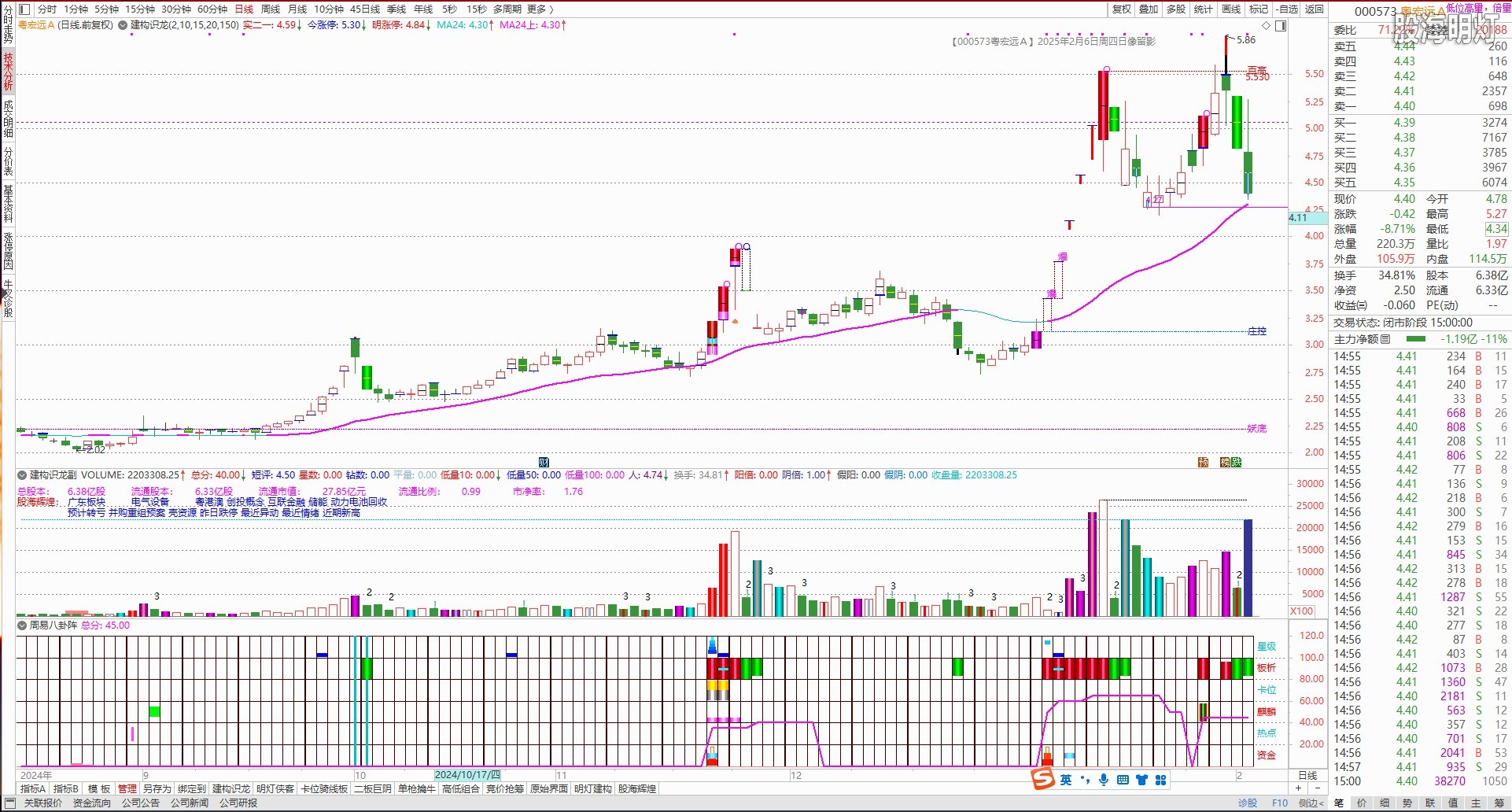Click the split-window icon at chart top-right

pyautogui.click(x=1281, y=26)
